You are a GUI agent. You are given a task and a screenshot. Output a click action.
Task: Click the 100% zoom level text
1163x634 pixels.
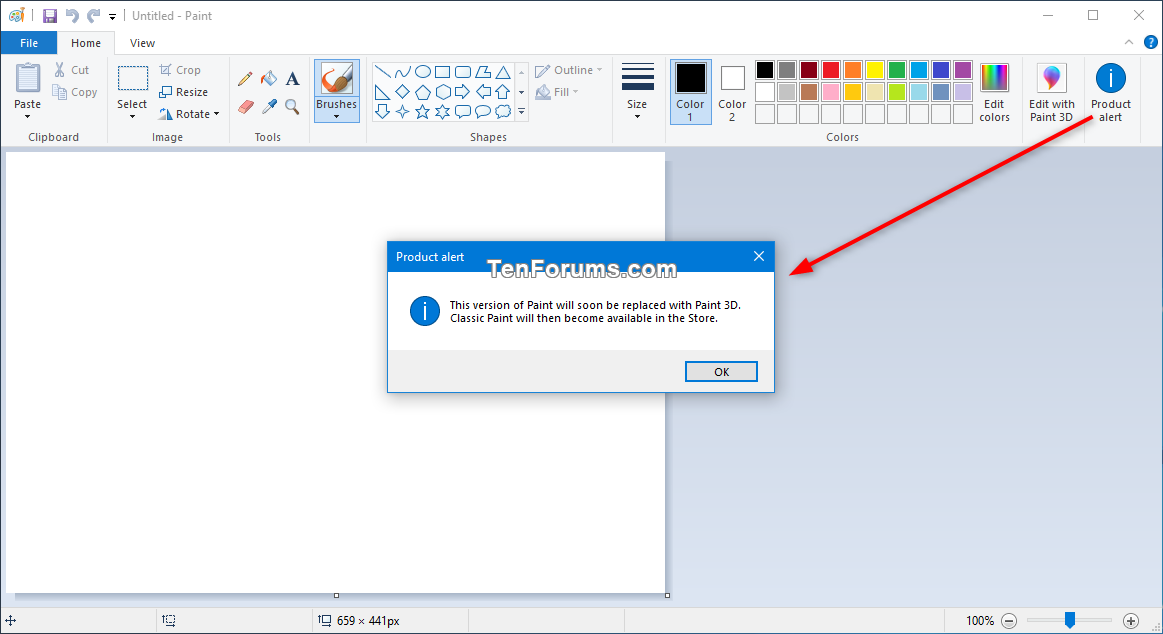click(x=980, y=621)
